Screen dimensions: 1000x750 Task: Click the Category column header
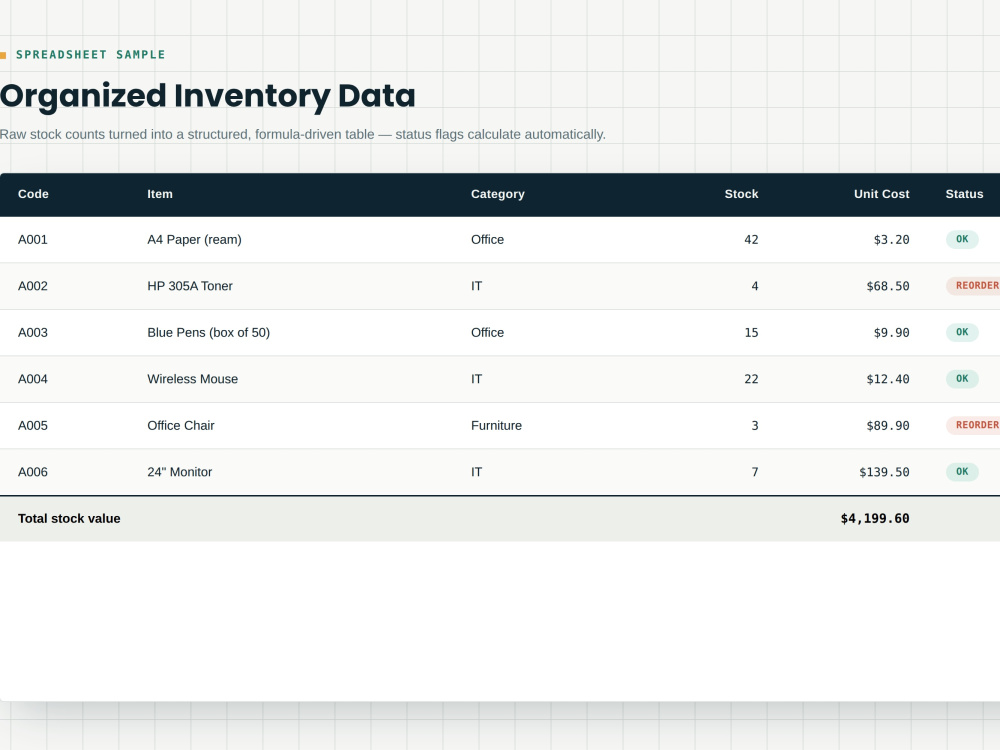[497, 194]
